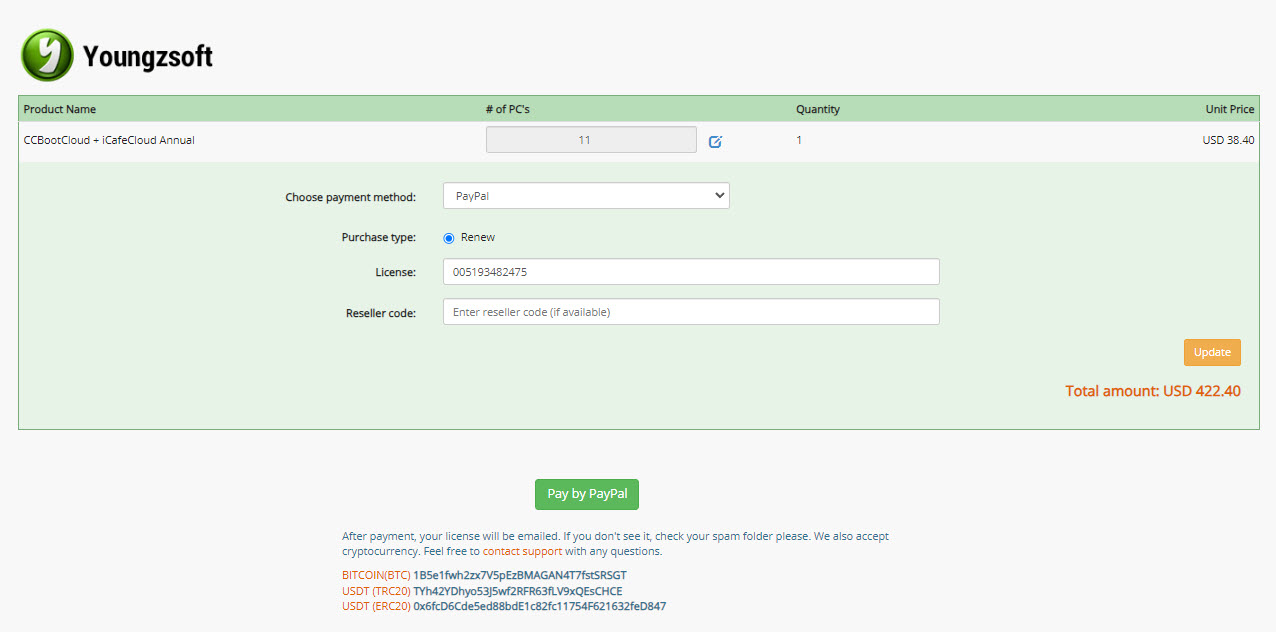Click the reseller code entry box
The width and height of the screenshot is (1276, 632).
click(690, 311)
